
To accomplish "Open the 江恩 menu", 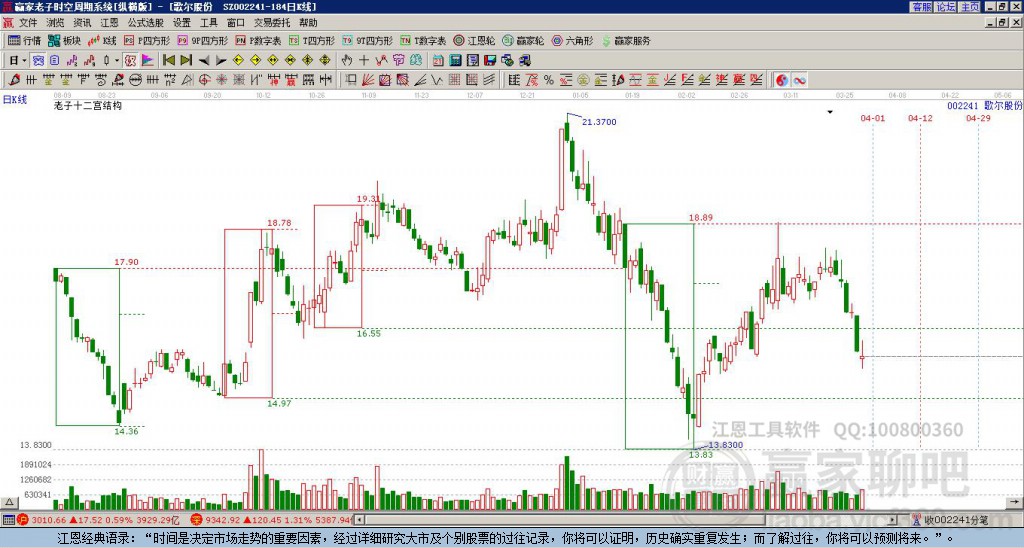I will click(x=110, y=23).
